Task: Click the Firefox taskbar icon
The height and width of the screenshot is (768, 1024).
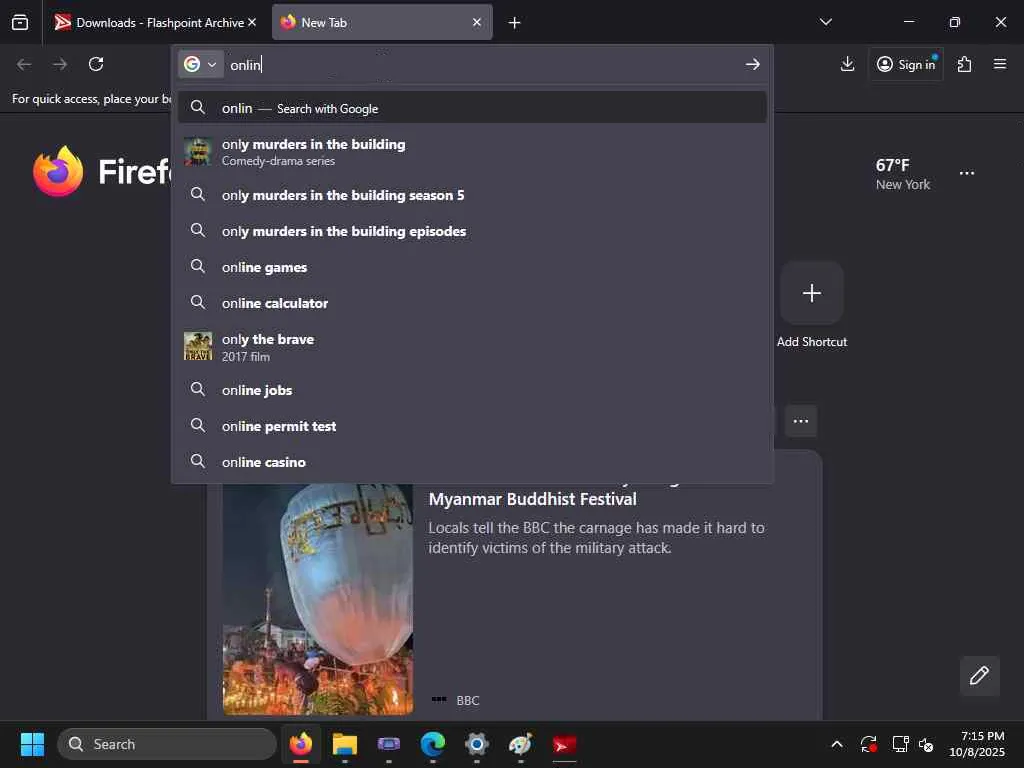Action: point(301,744)
